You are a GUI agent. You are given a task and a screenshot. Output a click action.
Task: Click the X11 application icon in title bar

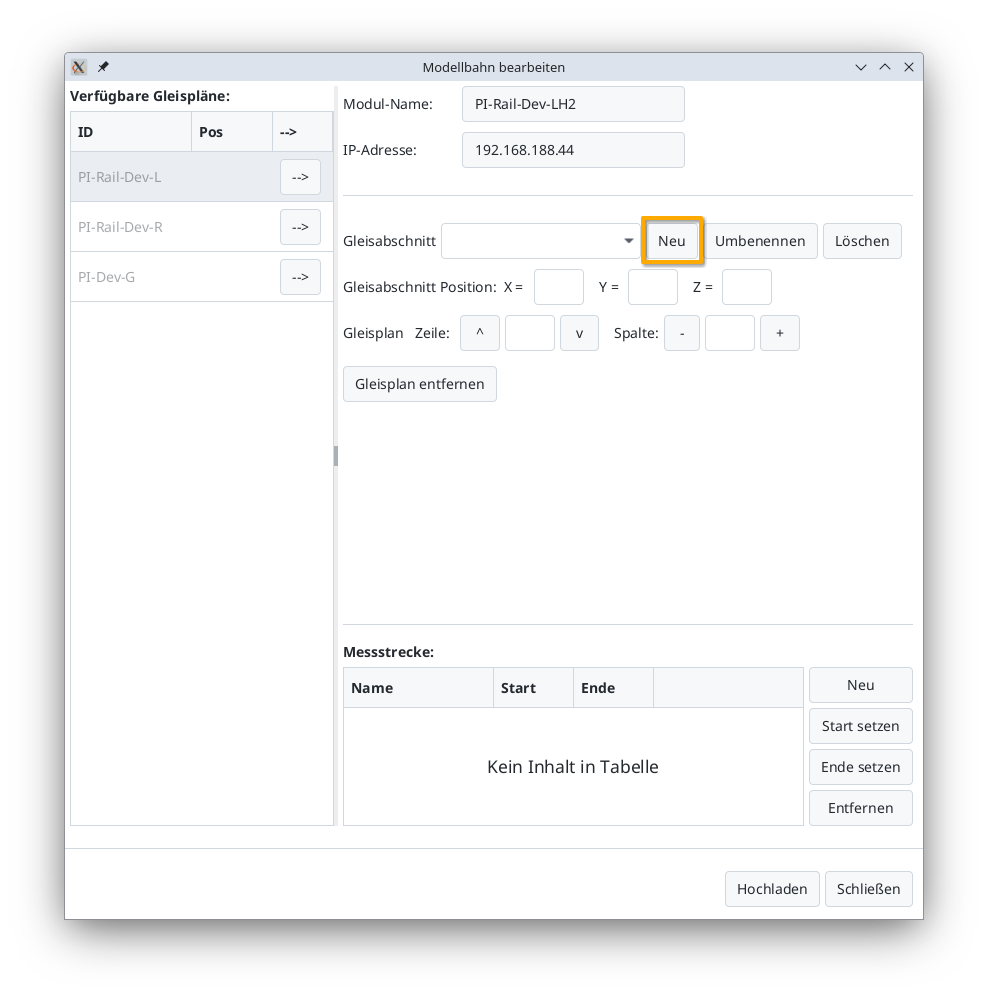click(x=79, y=67)
